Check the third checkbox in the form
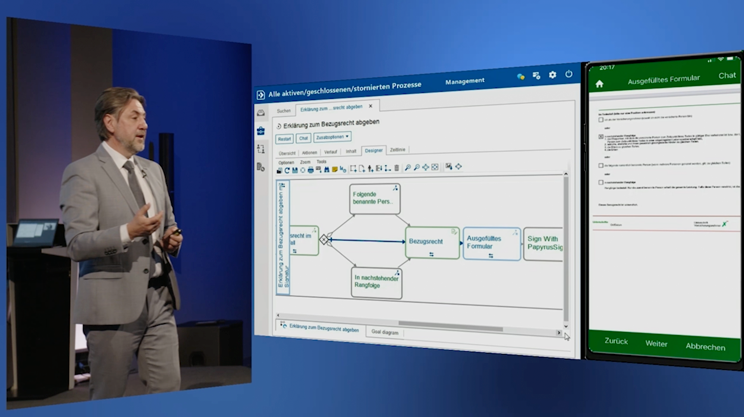Image resolution: width=744 pixels, height=417 pixels. click(x=601, y=166)
